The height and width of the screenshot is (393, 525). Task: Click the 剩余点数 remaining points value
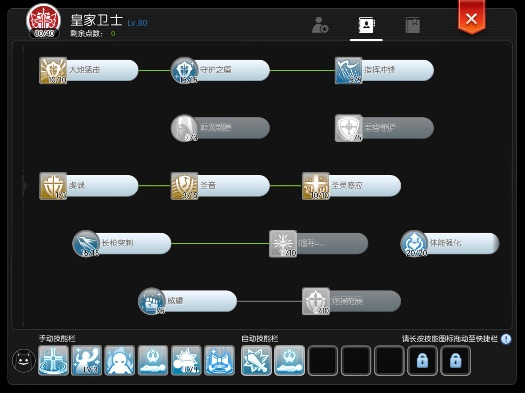[113, 33]
